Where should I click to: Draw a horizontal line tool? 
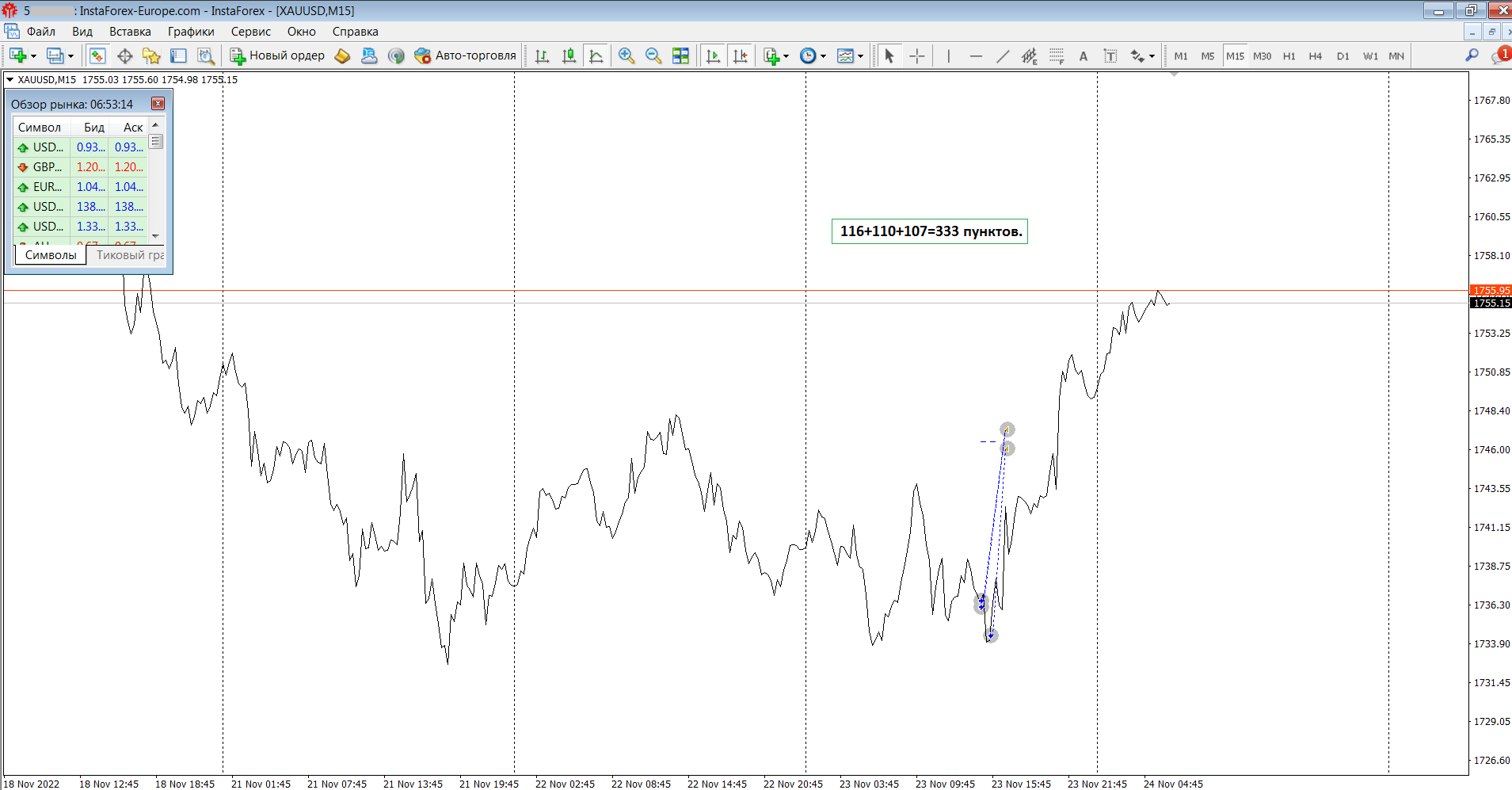(975, 55)
